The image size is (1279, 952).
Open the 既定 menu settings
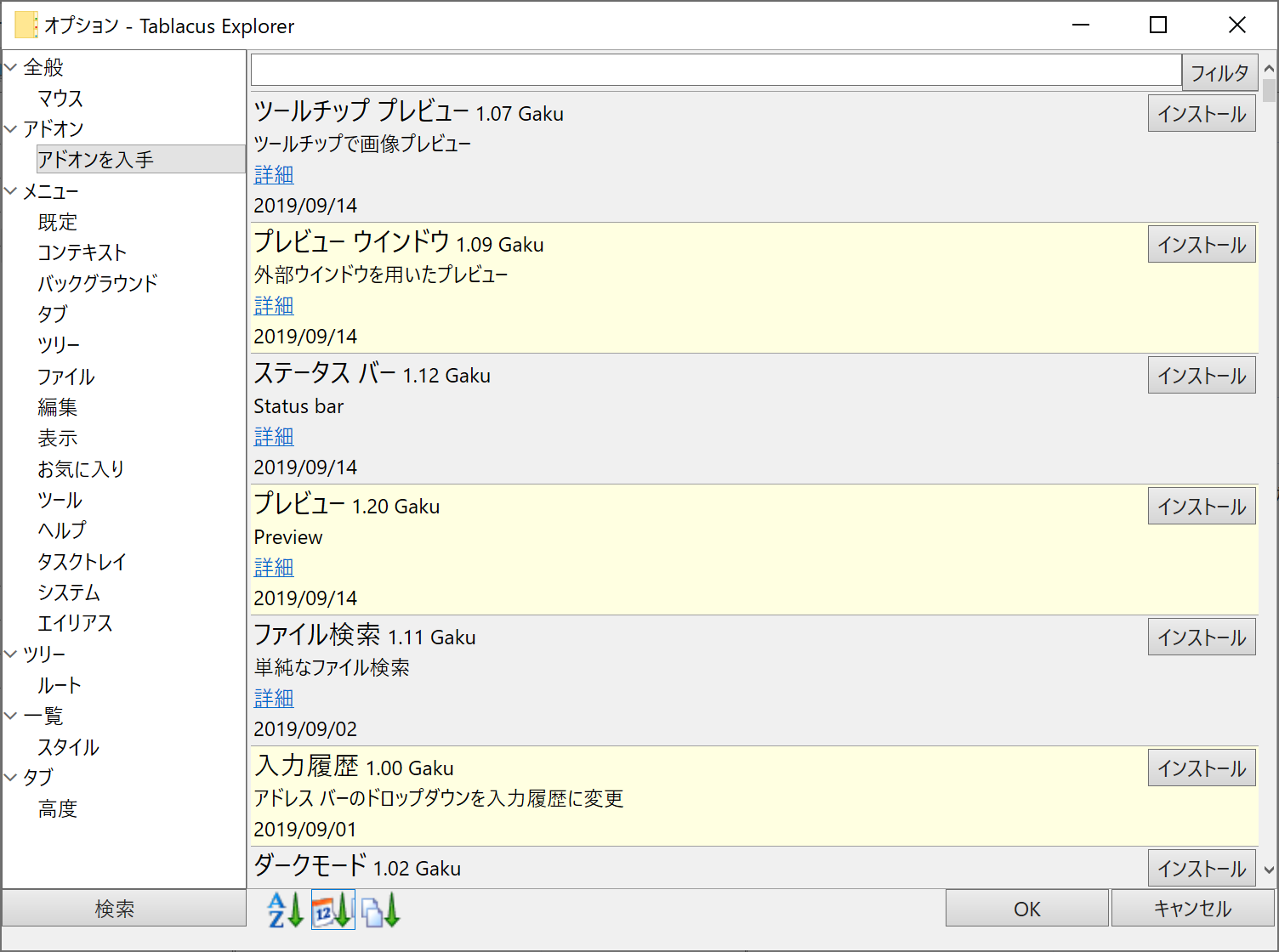pyautogui.click(x=58, y=222)
